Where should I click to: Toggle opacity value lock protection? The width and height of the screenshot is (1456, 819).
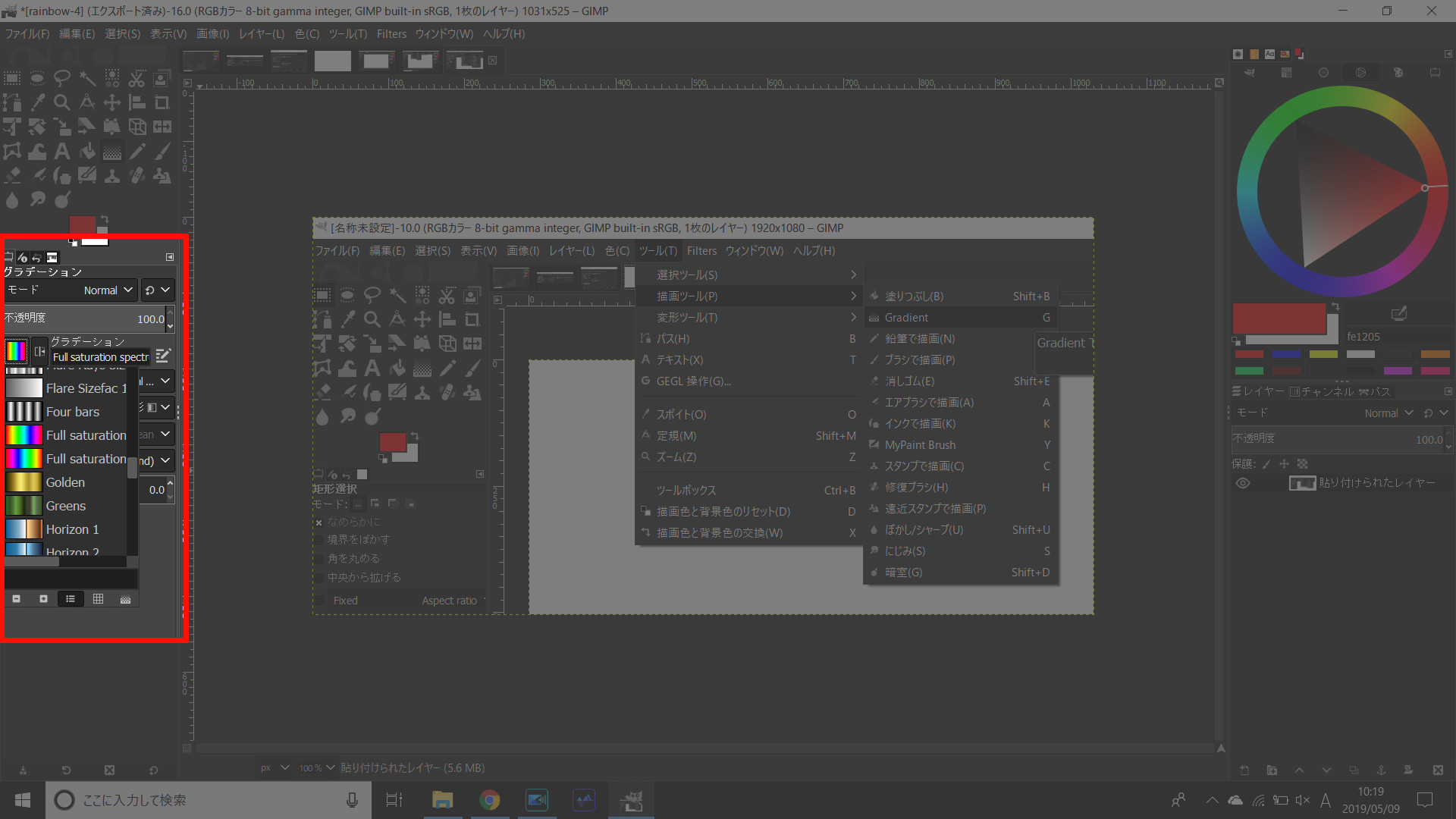[x=1301, y=463]
